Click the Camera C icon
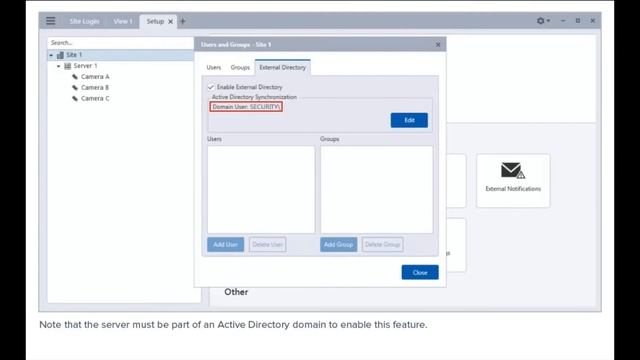This screenshot has height=360, width=640. pos(75,98)
